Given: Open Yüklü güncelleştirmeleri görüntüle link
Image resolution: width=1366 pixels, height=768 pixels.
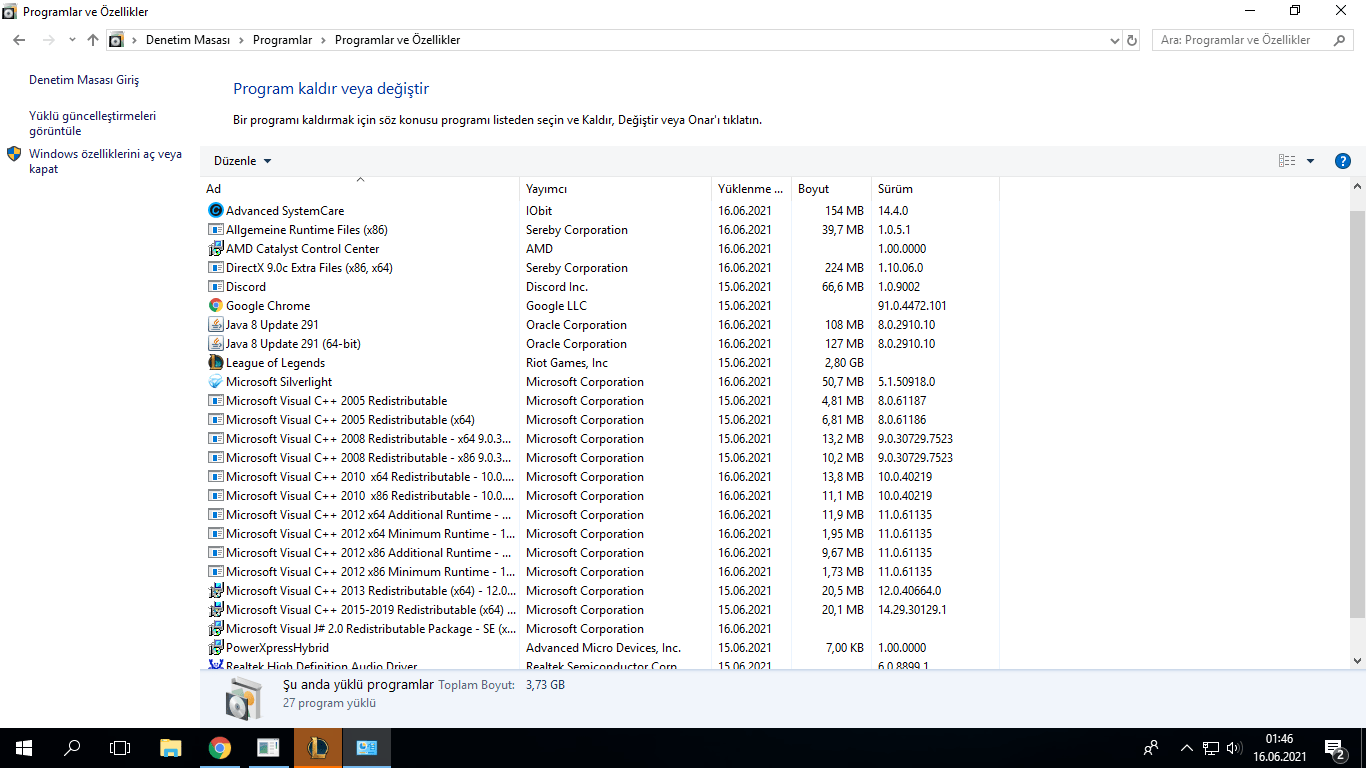Looking at the screenshot, I should (93, 123).
